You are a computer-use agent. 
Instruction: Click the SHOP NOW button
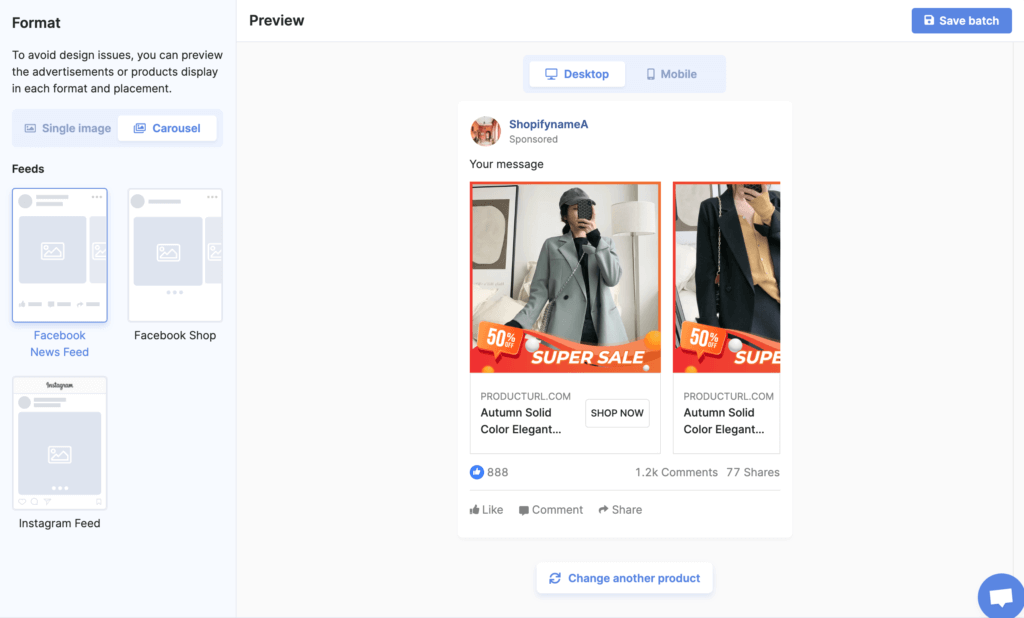tap(617, 413)
